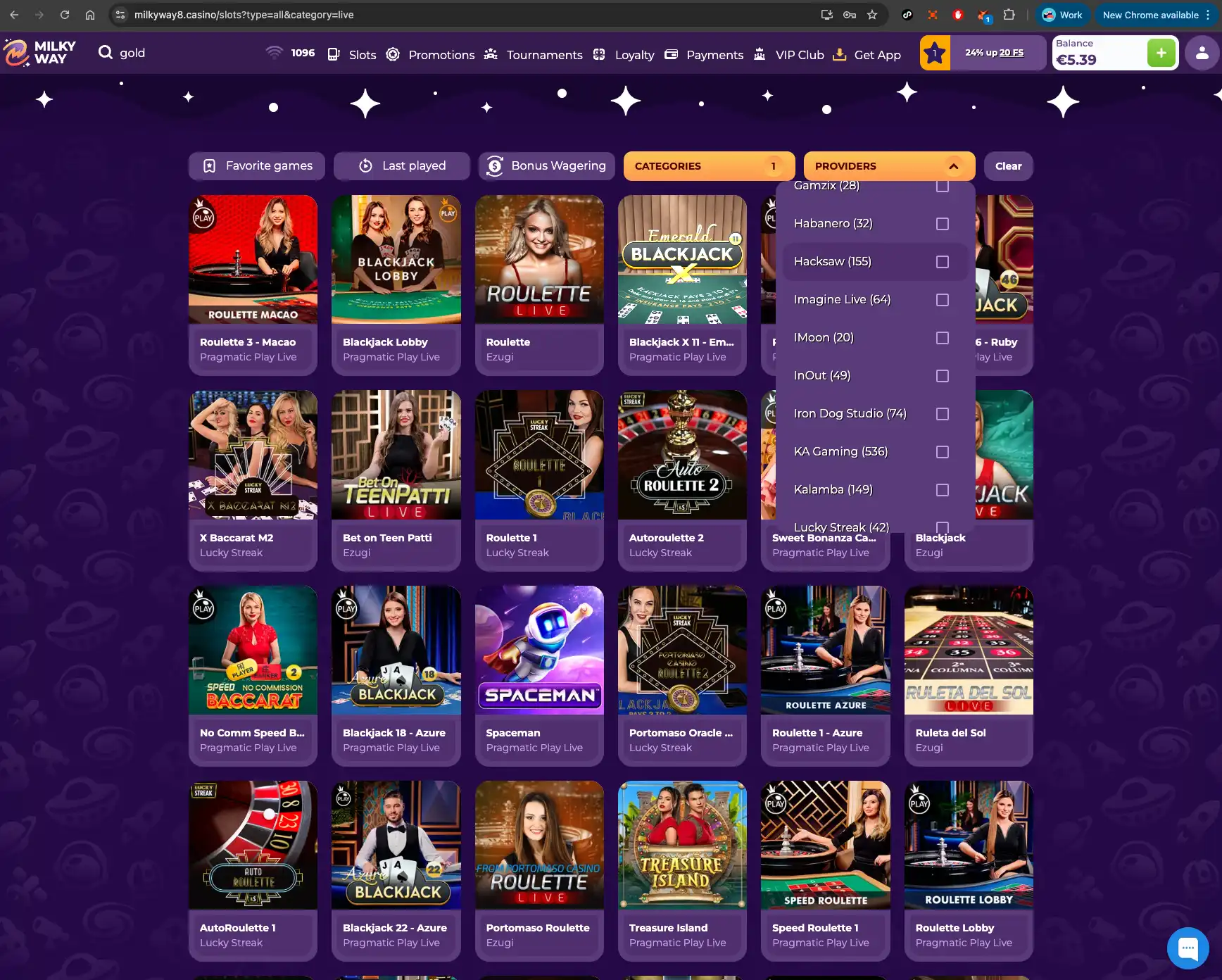Image resolution: width=1222 pixels, height=980 pixels.
Task: Open the Roulette Lobby game
Action: click(x=969, y=871)
